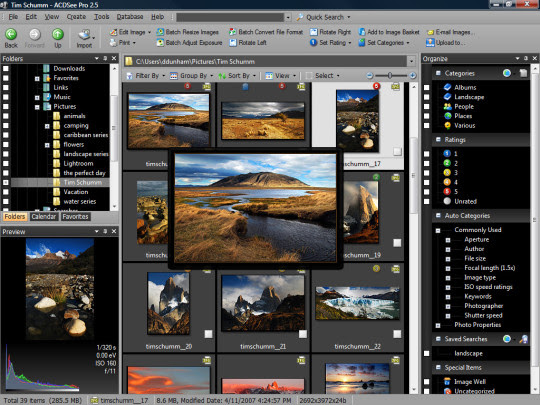Open the Import tool

84,39
